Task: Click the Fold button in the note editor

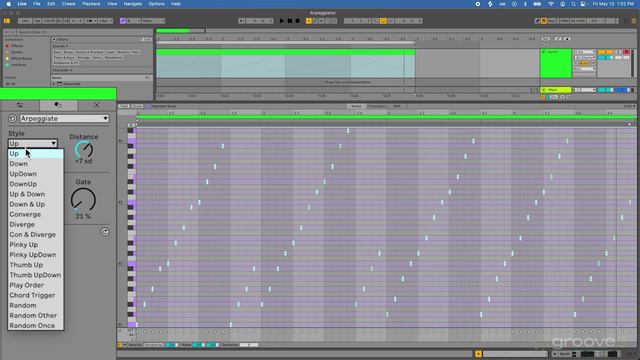Action: coord(124,106)
